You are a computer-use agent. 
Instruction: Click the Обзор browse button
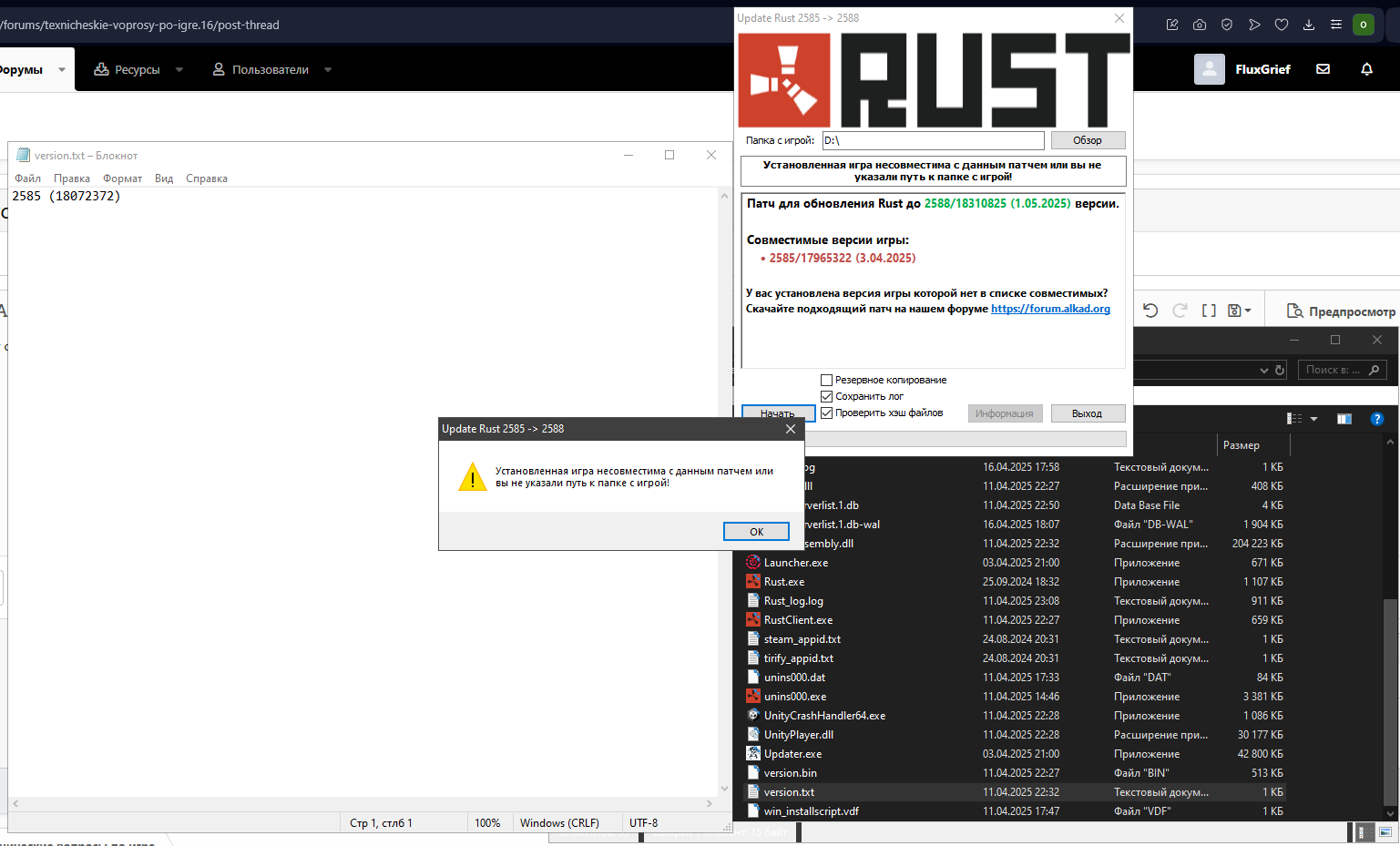(x=1088, y=140)
